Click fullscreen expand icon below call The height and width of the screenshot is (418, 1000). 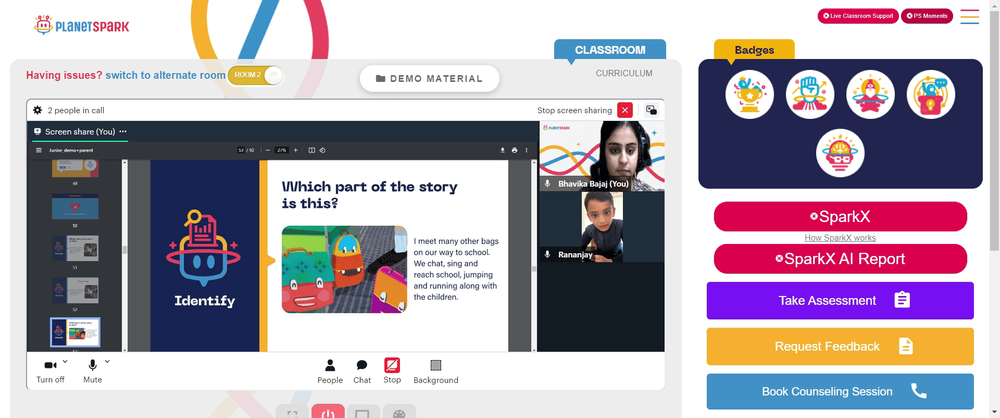pyautogui.click(x=292, y=412)
